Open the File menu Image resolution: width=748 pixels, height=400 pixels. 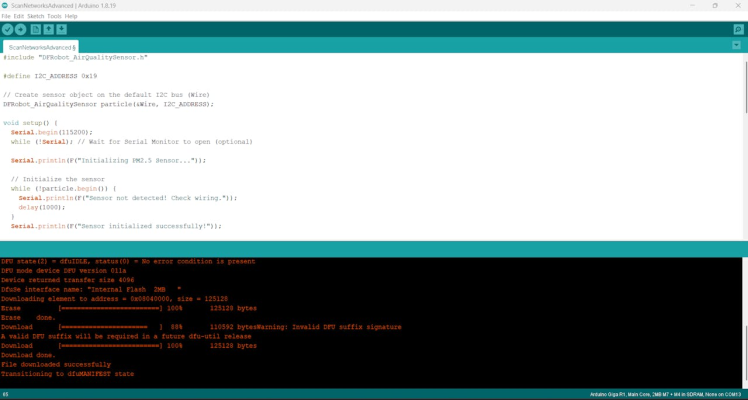(x=6, y=16)
